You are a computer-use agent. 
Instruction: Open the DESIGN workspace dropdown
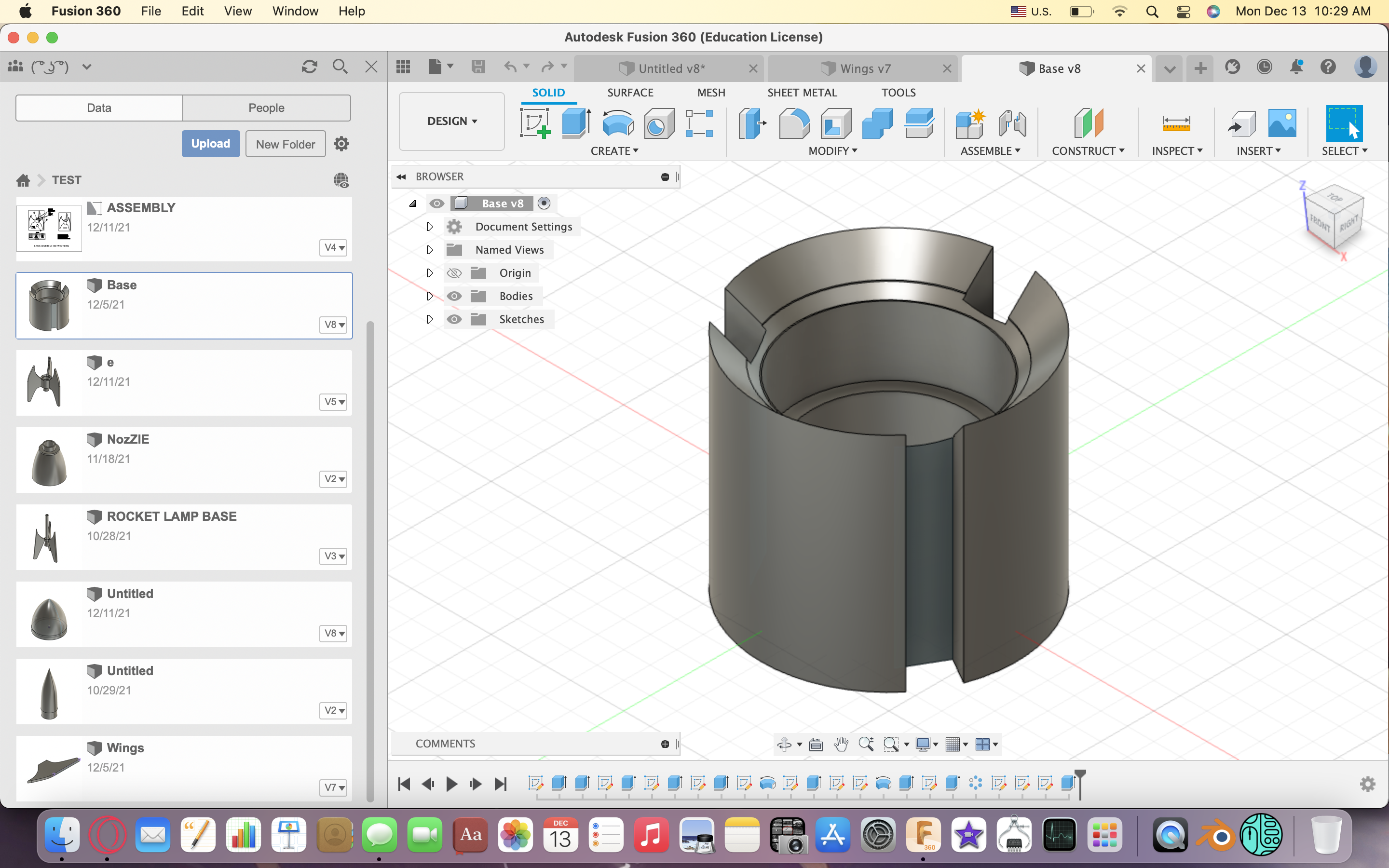pos(452,121)
